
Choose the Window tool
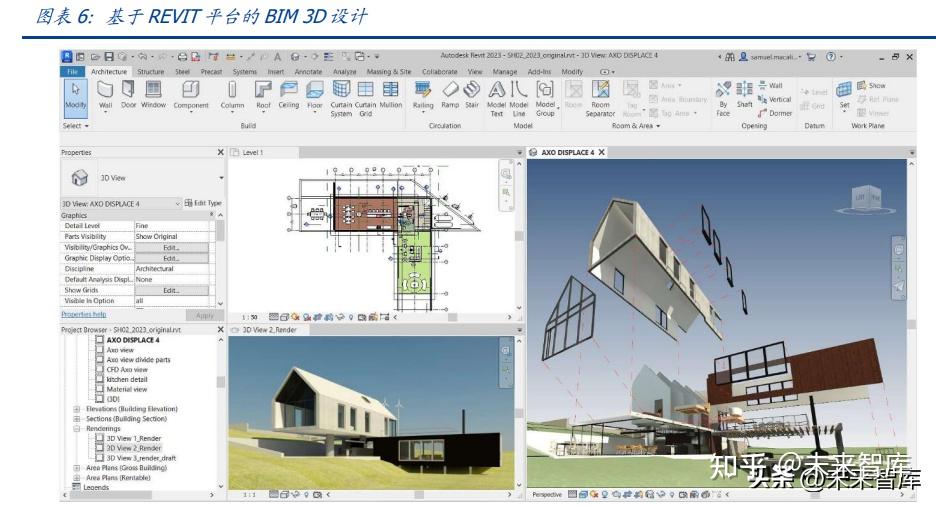tap(153, 96)
